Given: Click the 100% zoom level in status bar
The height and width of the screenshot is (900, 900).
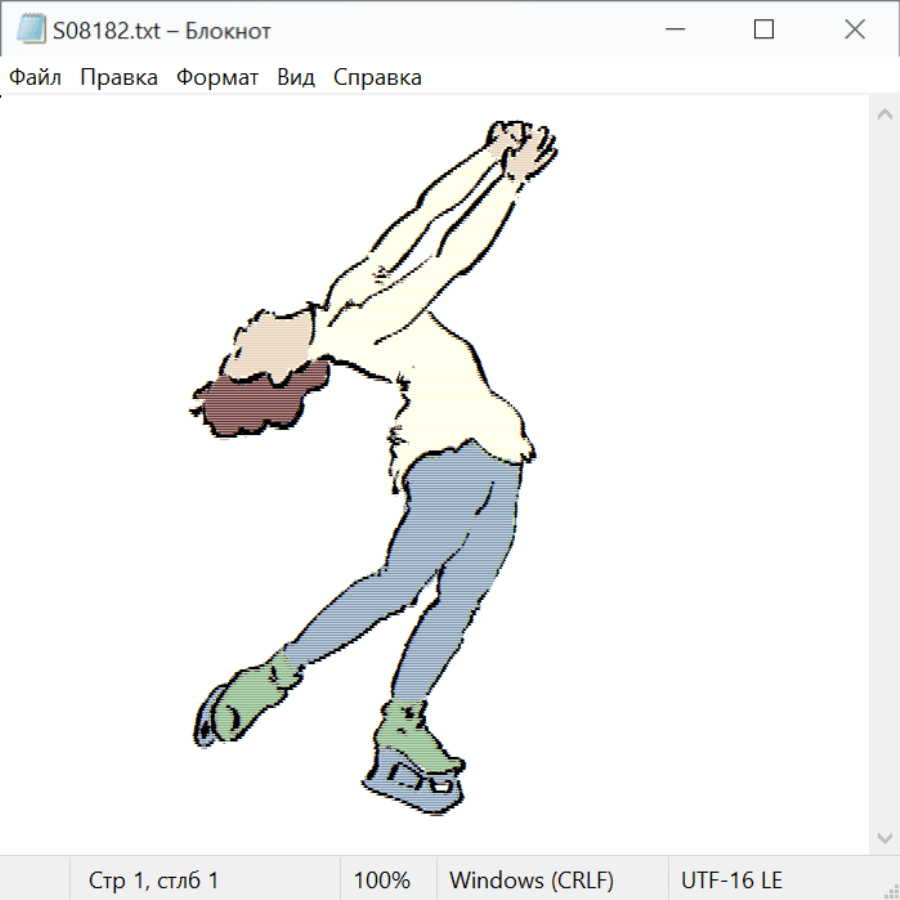Looking at the screenshot, I should 382,880.
